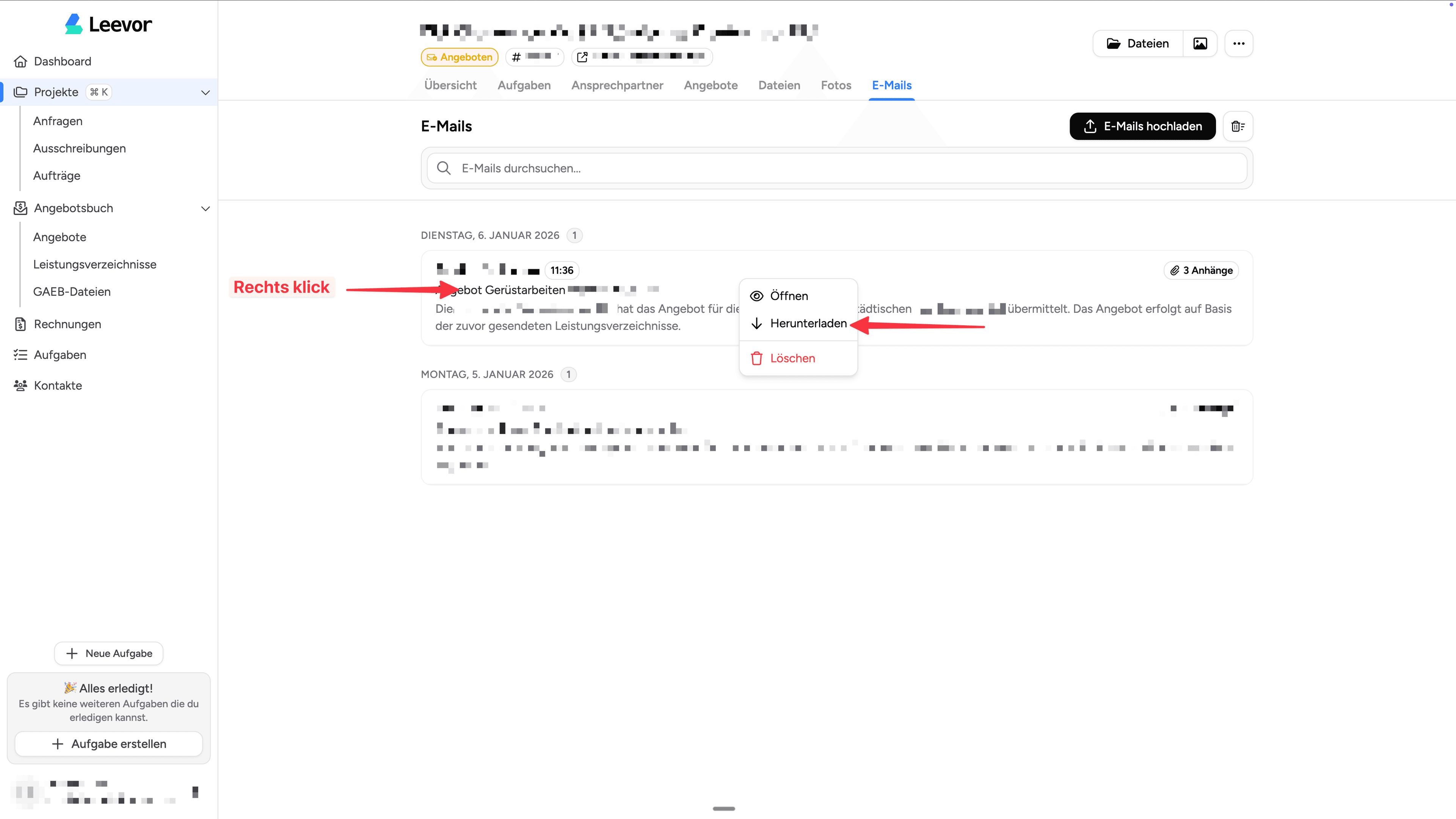The width and height of the screenshot is (1456, 819).
Task: Open the three-dot more options menu
Action: 1238,43
